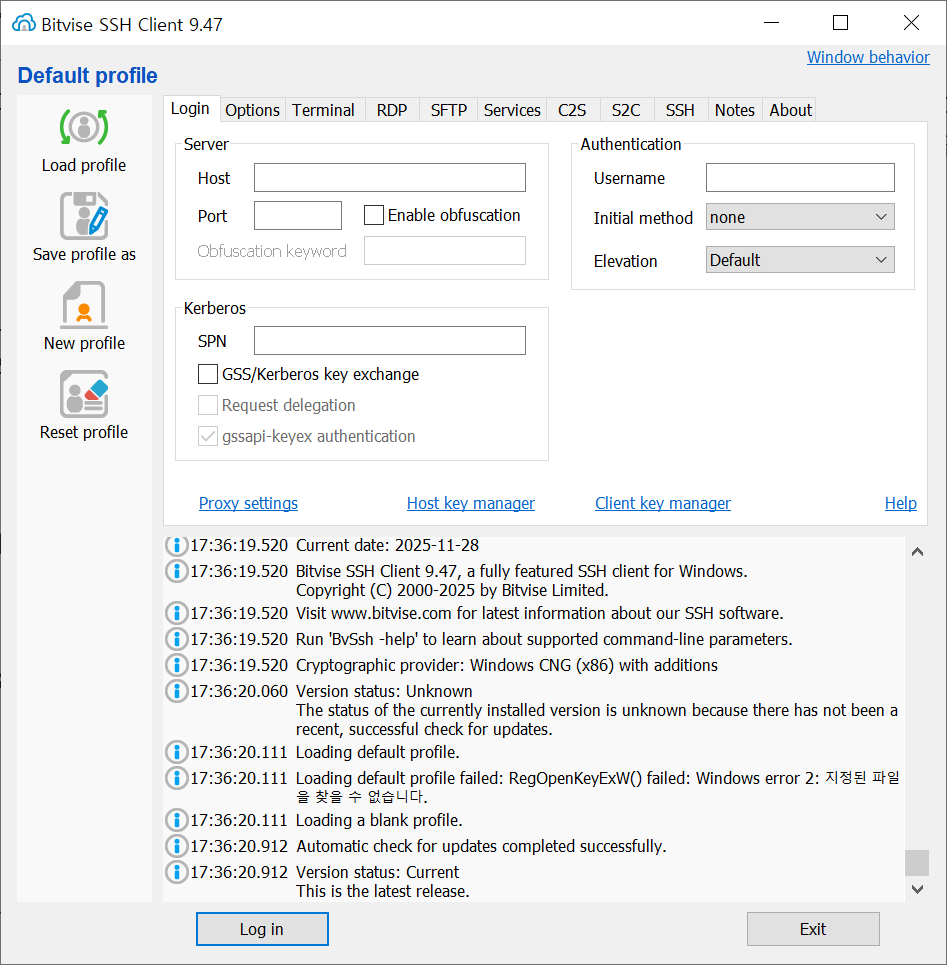
Task: Open Proxy settings link
Action: click(248, 503)
